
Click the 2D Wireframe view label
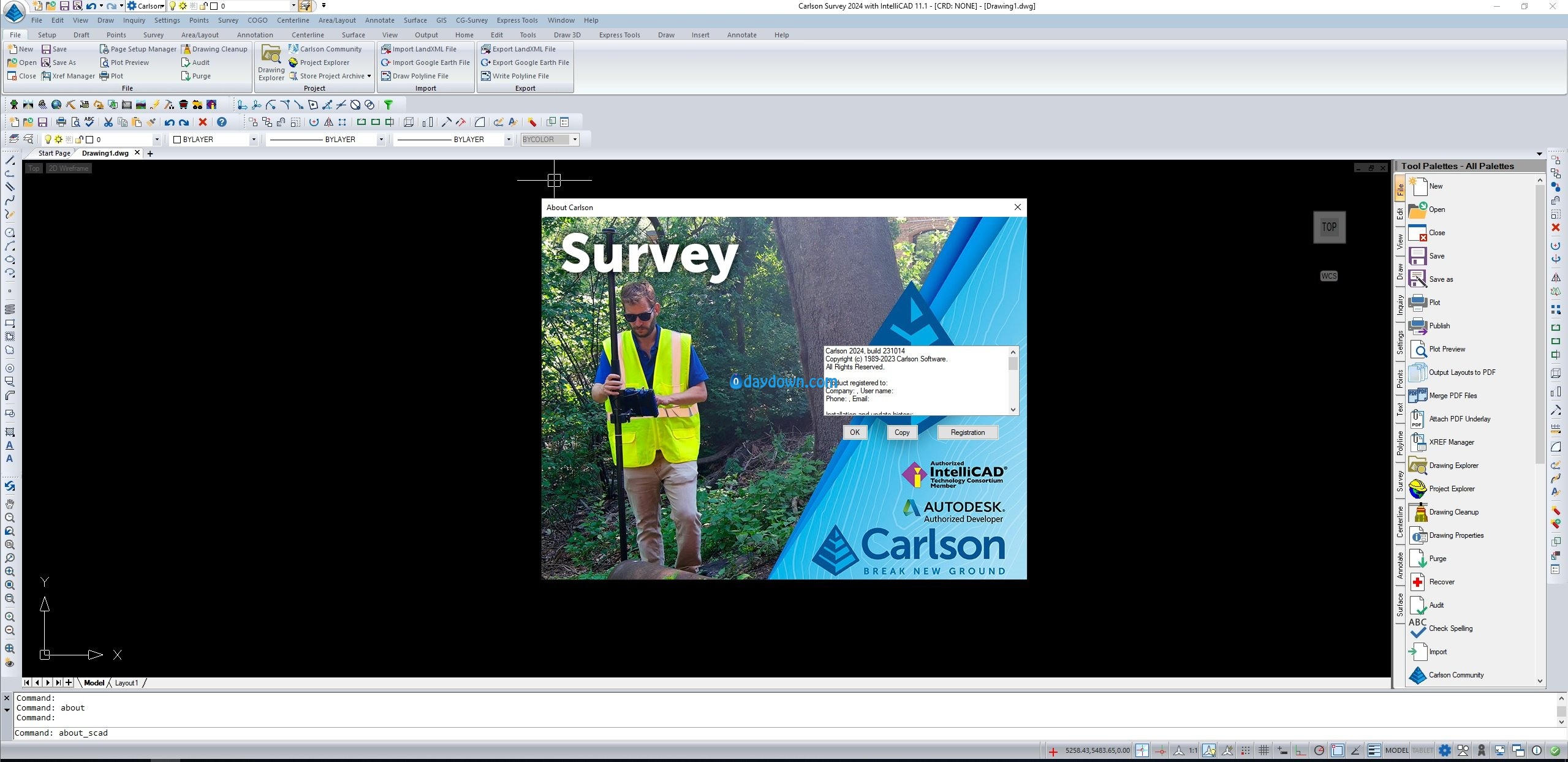(x=69, y=168)
